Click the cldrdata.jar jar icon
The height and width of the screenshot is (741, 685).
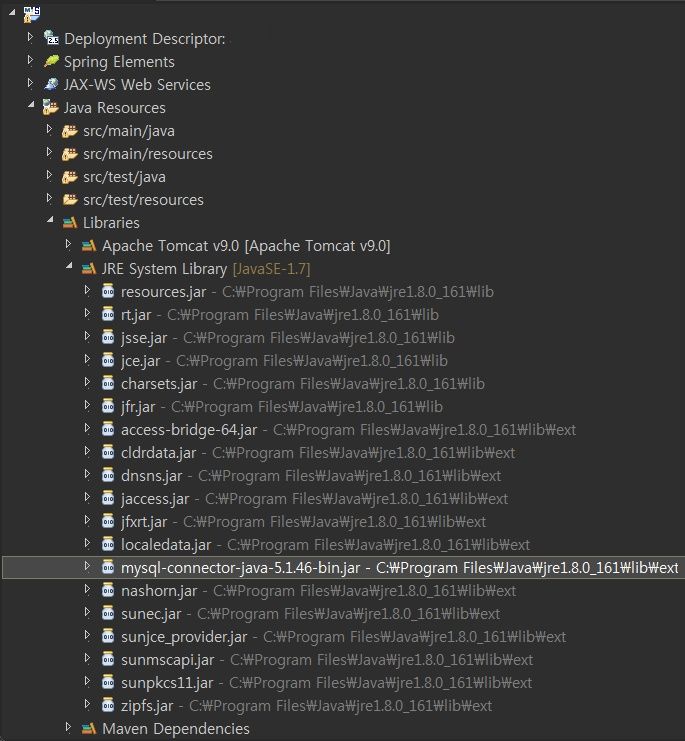click(x=108, y=452)
